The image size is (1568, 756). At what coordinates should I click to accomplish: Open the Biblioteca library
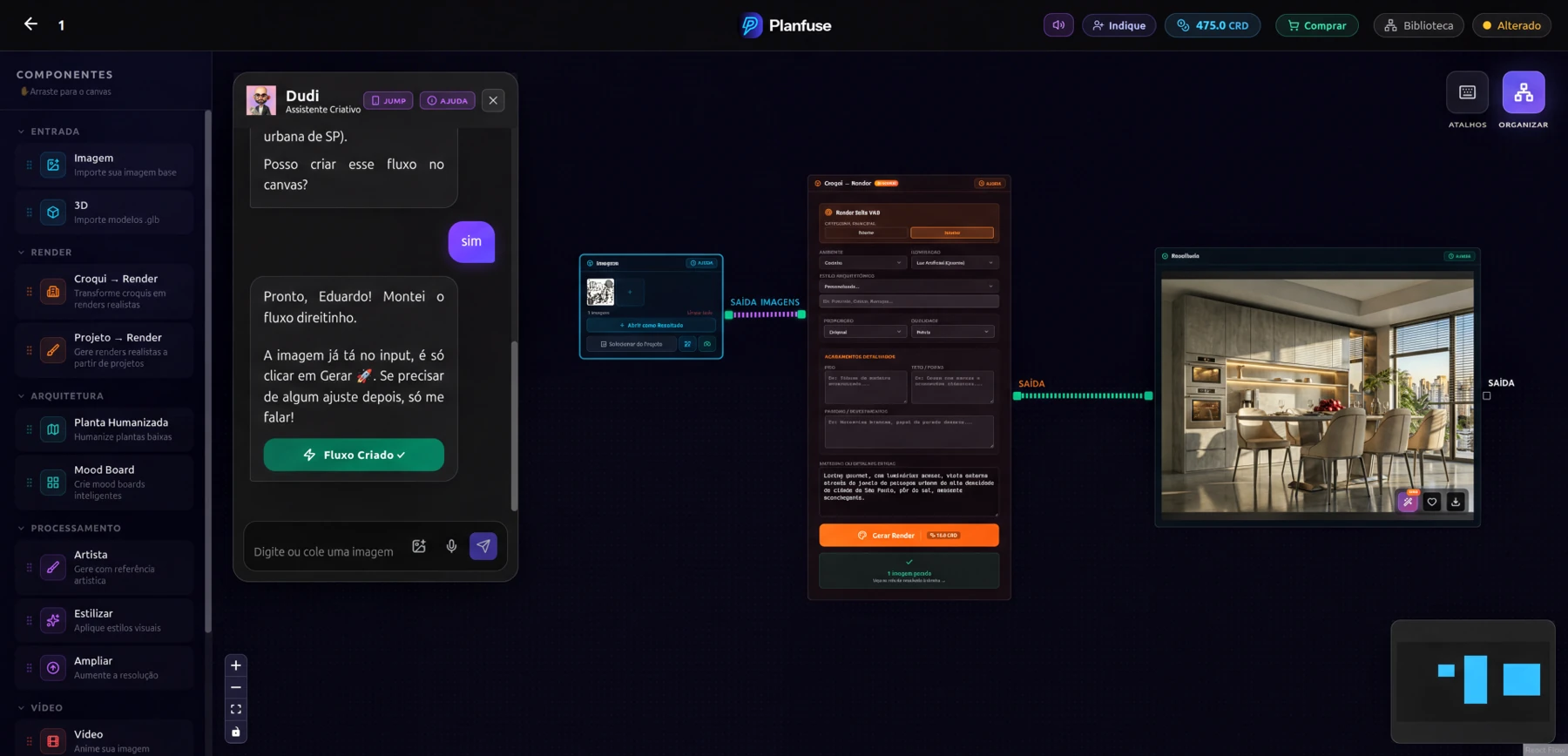1419,25
